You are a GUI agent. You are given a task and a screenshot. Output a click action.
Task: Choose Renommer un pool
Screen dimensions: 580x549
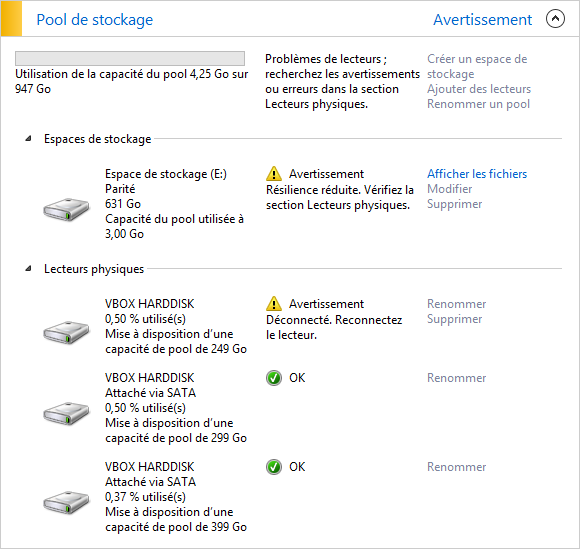click(478, 104)
